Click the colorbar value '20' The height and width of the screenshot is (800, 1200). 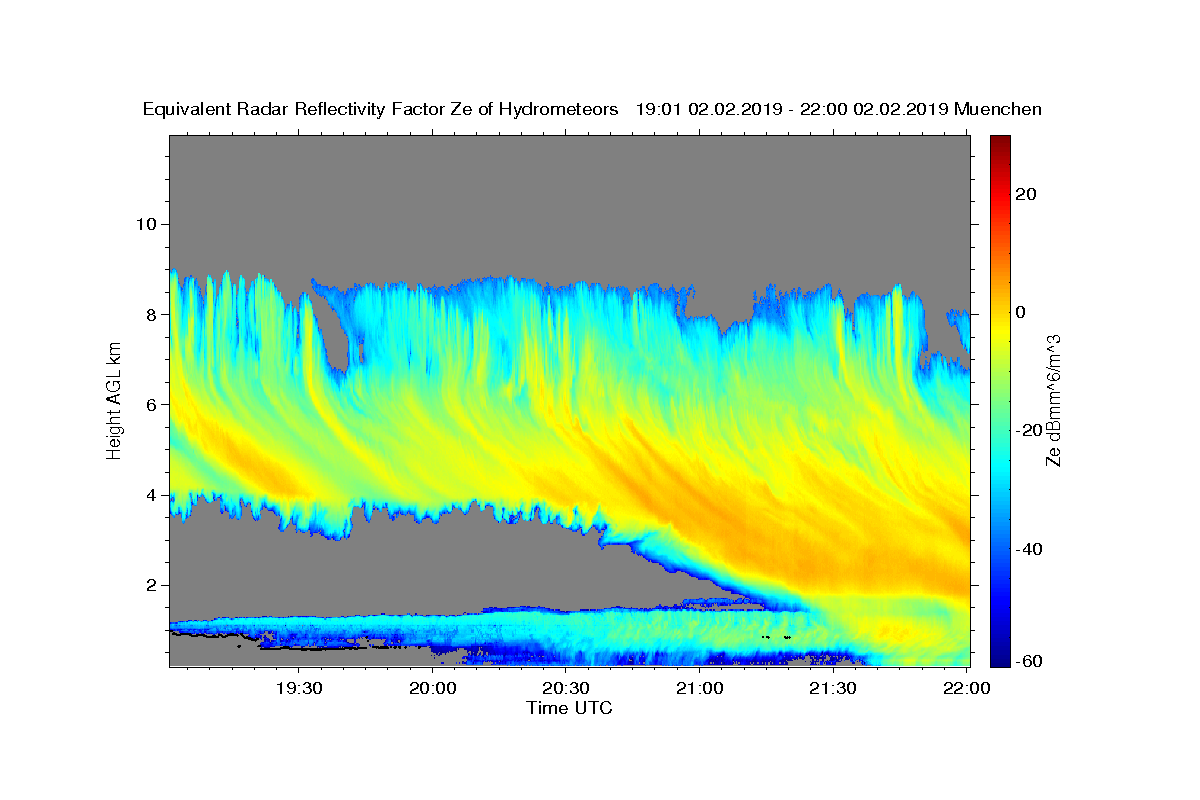tap(1027, 194)
